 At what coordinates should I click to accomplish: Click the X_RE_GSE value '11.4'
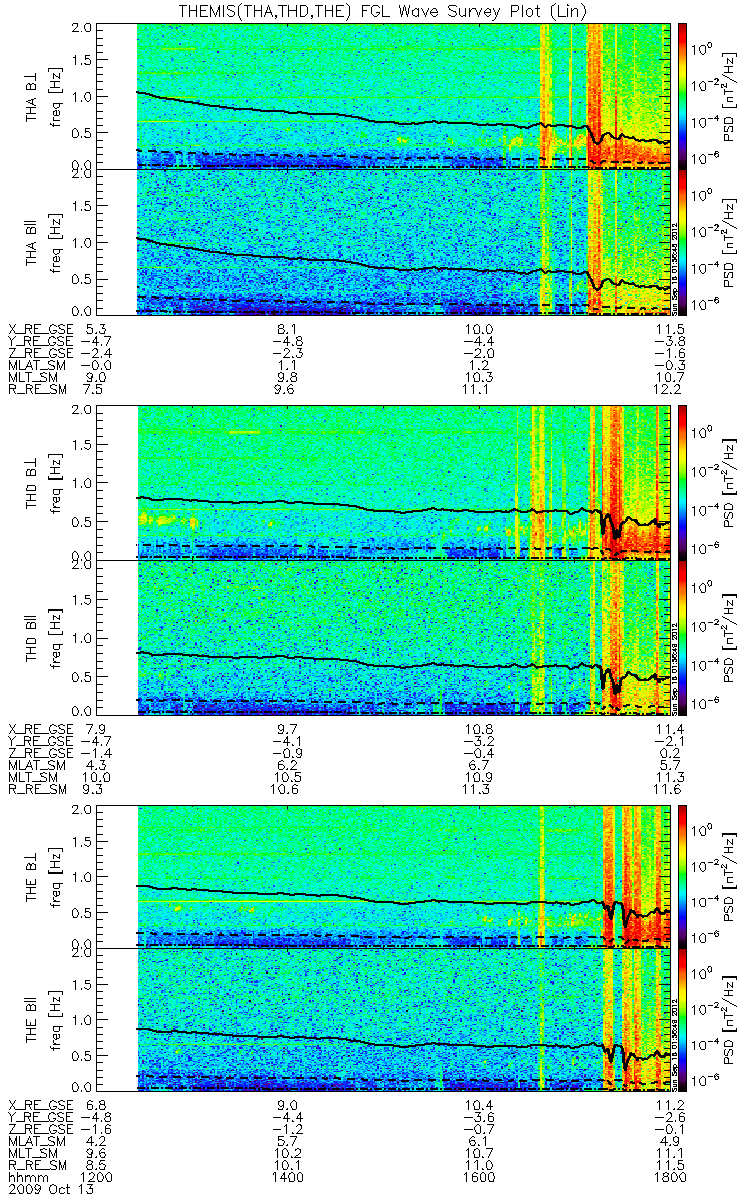tap(668, 730)
